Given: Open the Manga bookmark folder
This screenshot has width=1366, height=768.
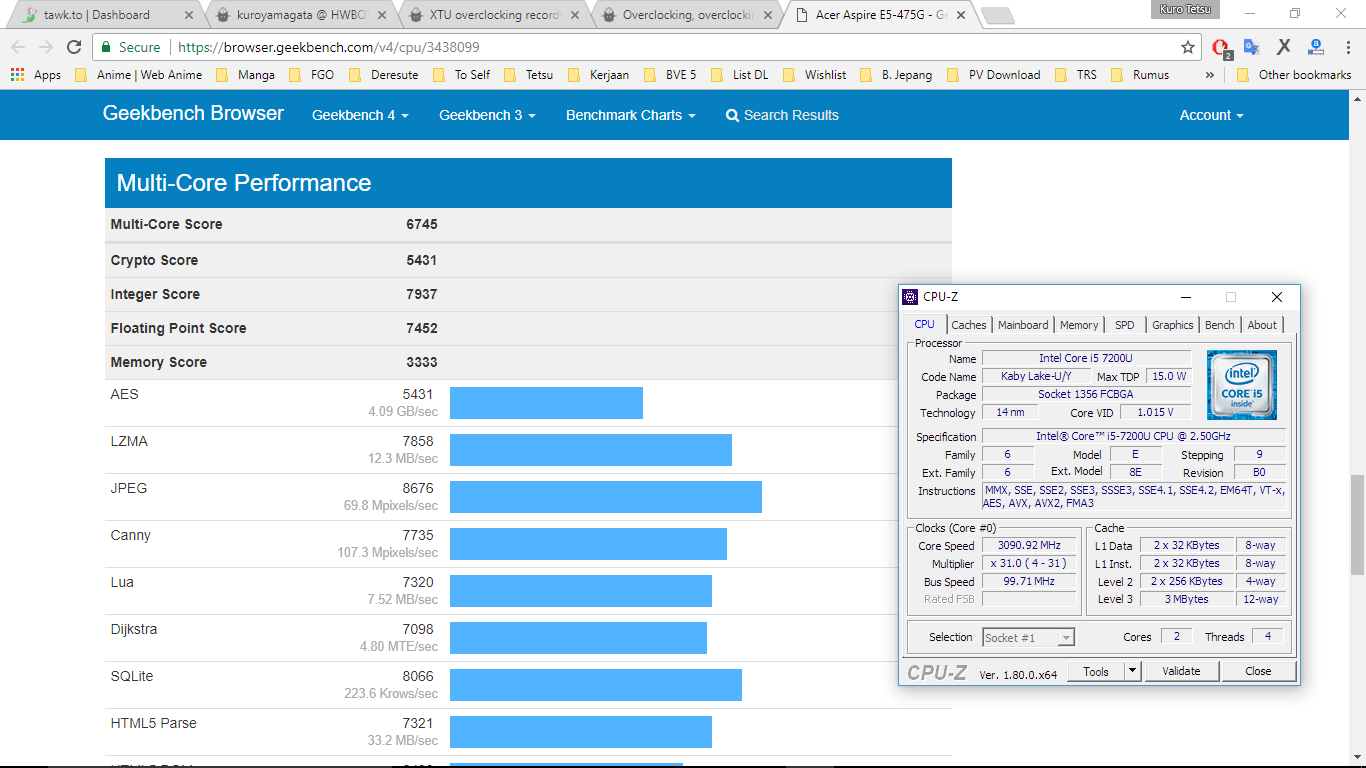Looking at the screenshot, I should [245, 75].
